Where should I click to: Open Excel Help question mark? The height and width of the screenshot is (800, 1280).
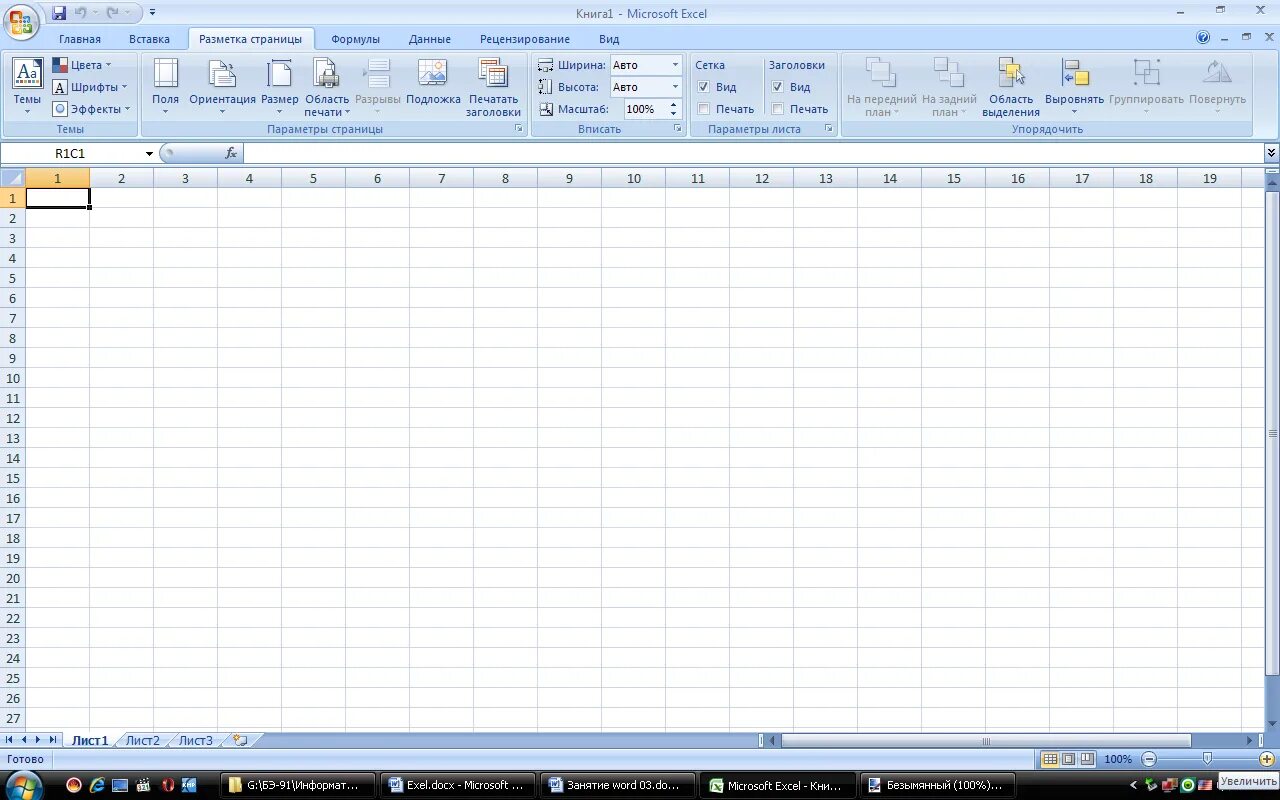tap(1203, 38)
